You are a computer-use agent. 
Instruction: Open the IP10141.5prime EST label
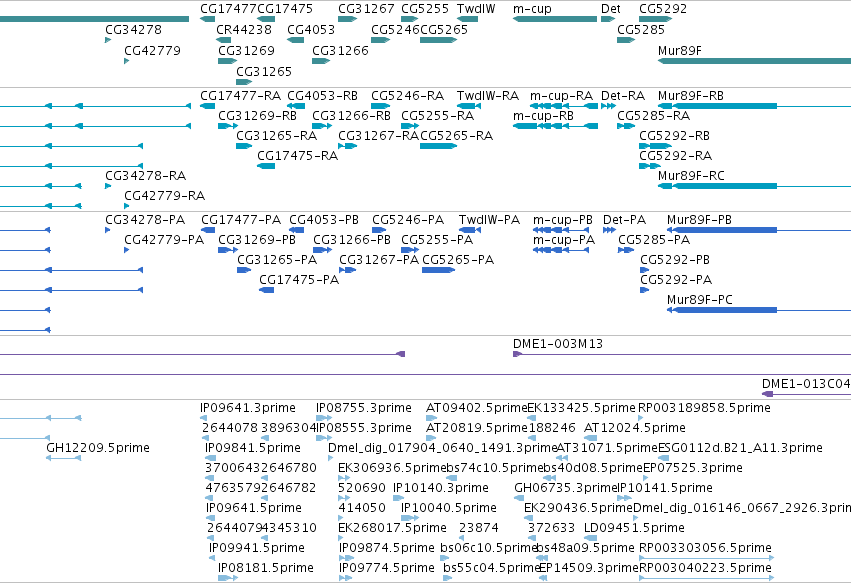pos(665,487)
